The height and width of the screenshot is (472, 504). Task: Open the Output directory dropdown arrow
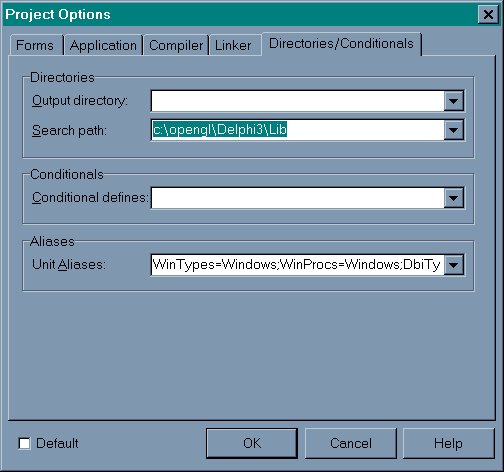[454, 101]
